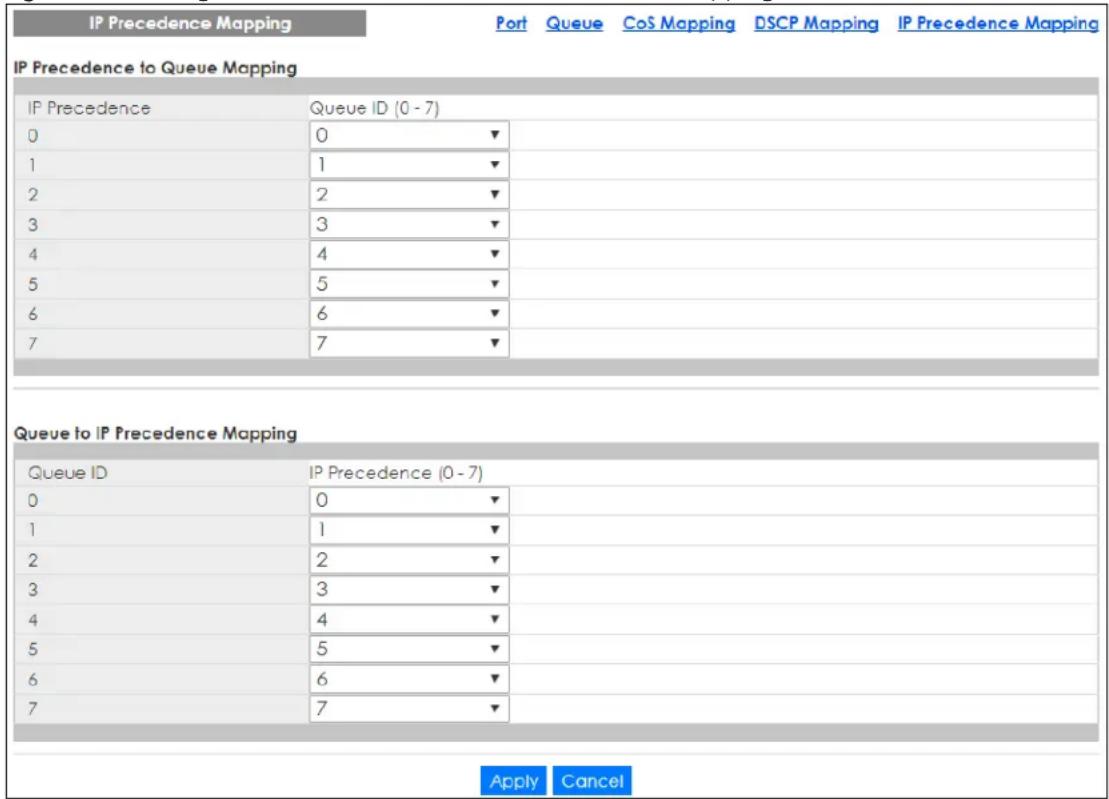Open IP Precedence dropdown for Queue ID 7

(409, 708)
